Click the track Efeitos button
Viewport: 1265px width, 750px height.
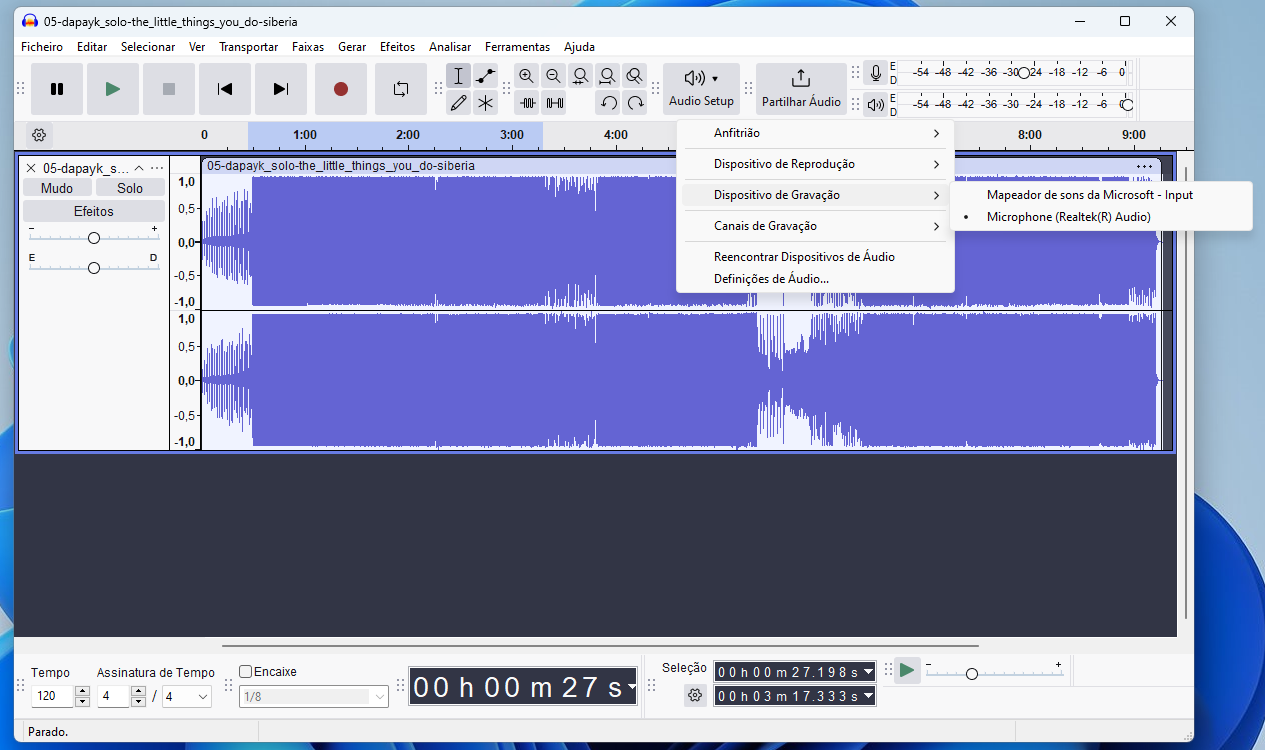coord(94,211)
